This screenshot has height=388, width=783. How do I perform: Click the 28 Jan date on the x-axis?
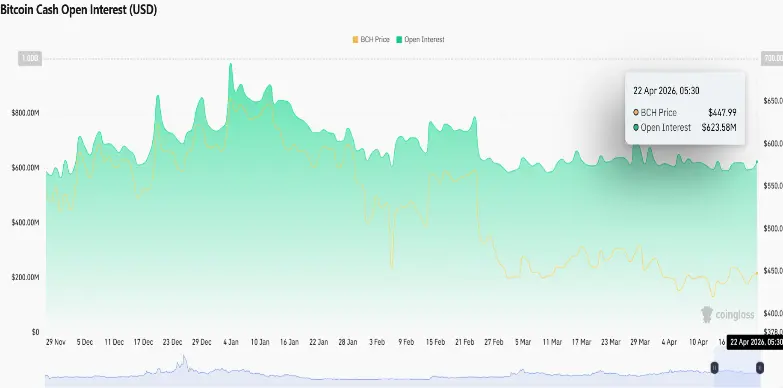(x=348, y=342)
